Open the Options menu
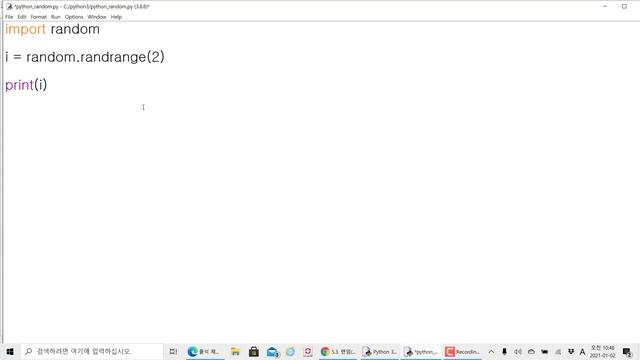Screen dimensions: 640x360 (x=74, y=17)
